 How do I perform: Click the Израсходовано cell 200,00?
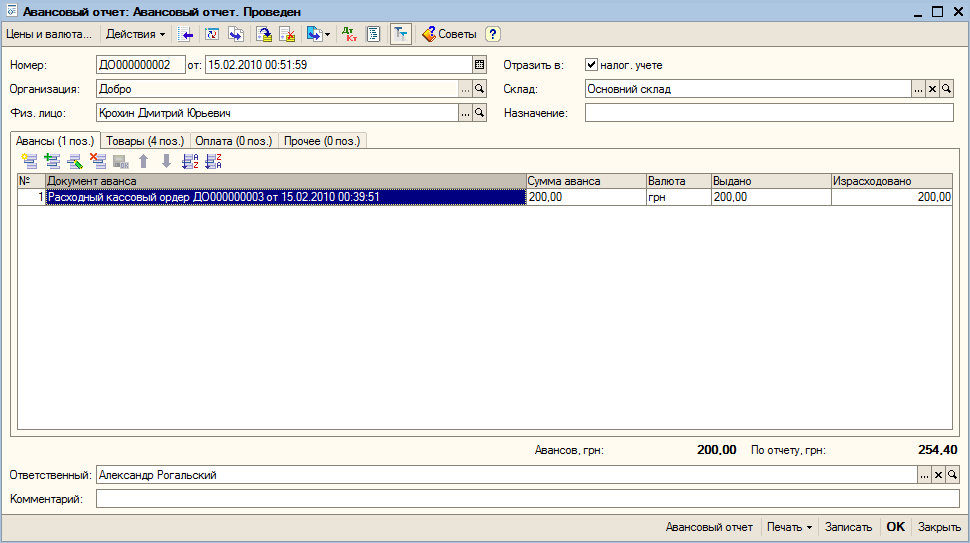click(x=892, y=197)
